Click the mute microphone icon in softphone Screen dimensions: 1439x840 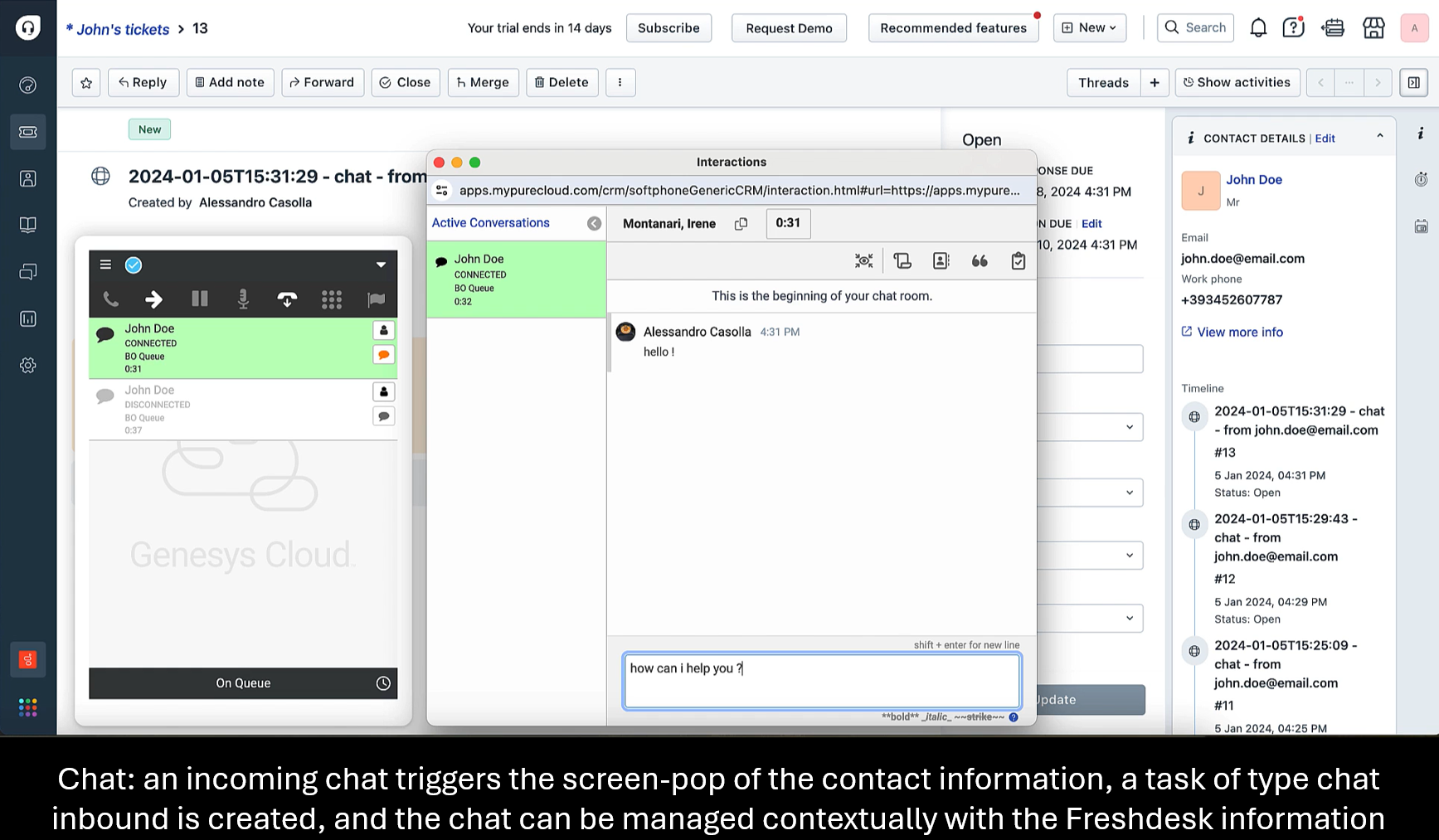point(243,299)
